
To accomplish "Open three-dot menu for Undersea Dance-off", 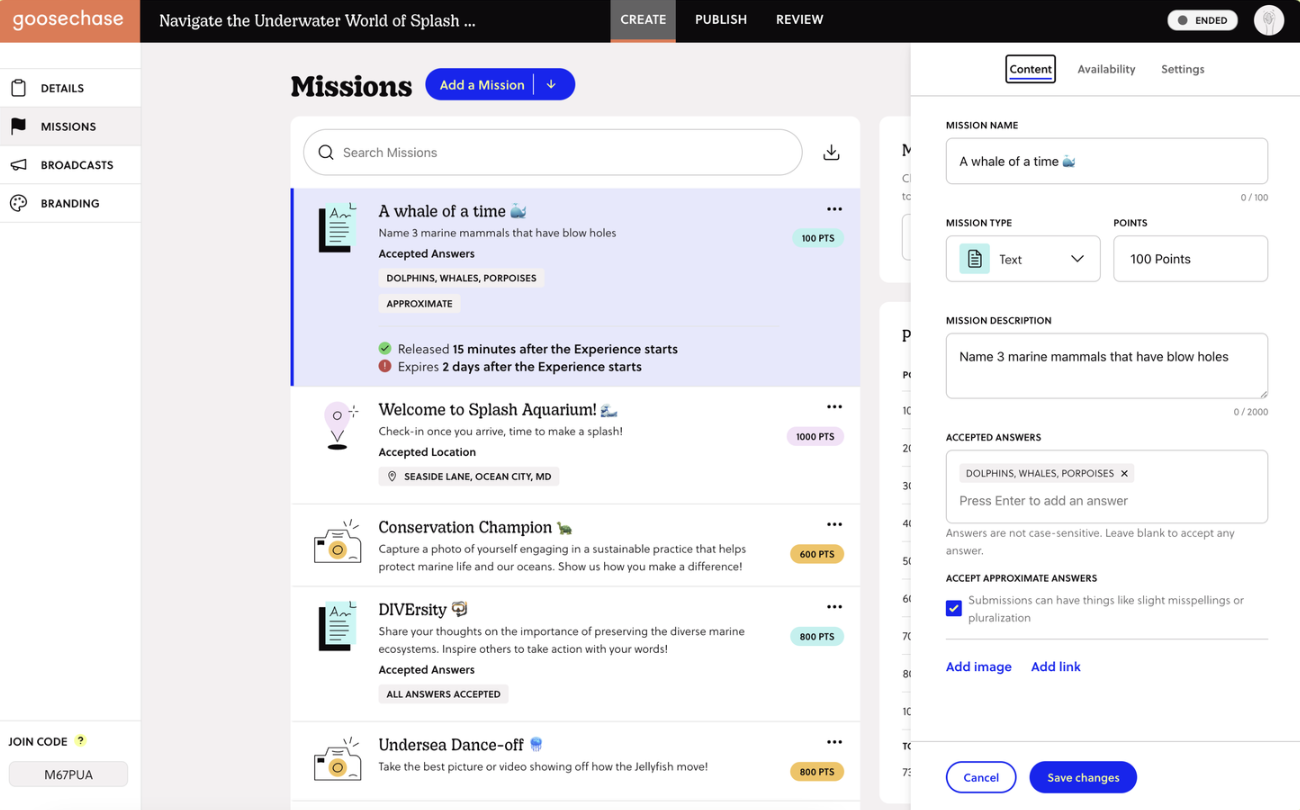I will [834, 742].
